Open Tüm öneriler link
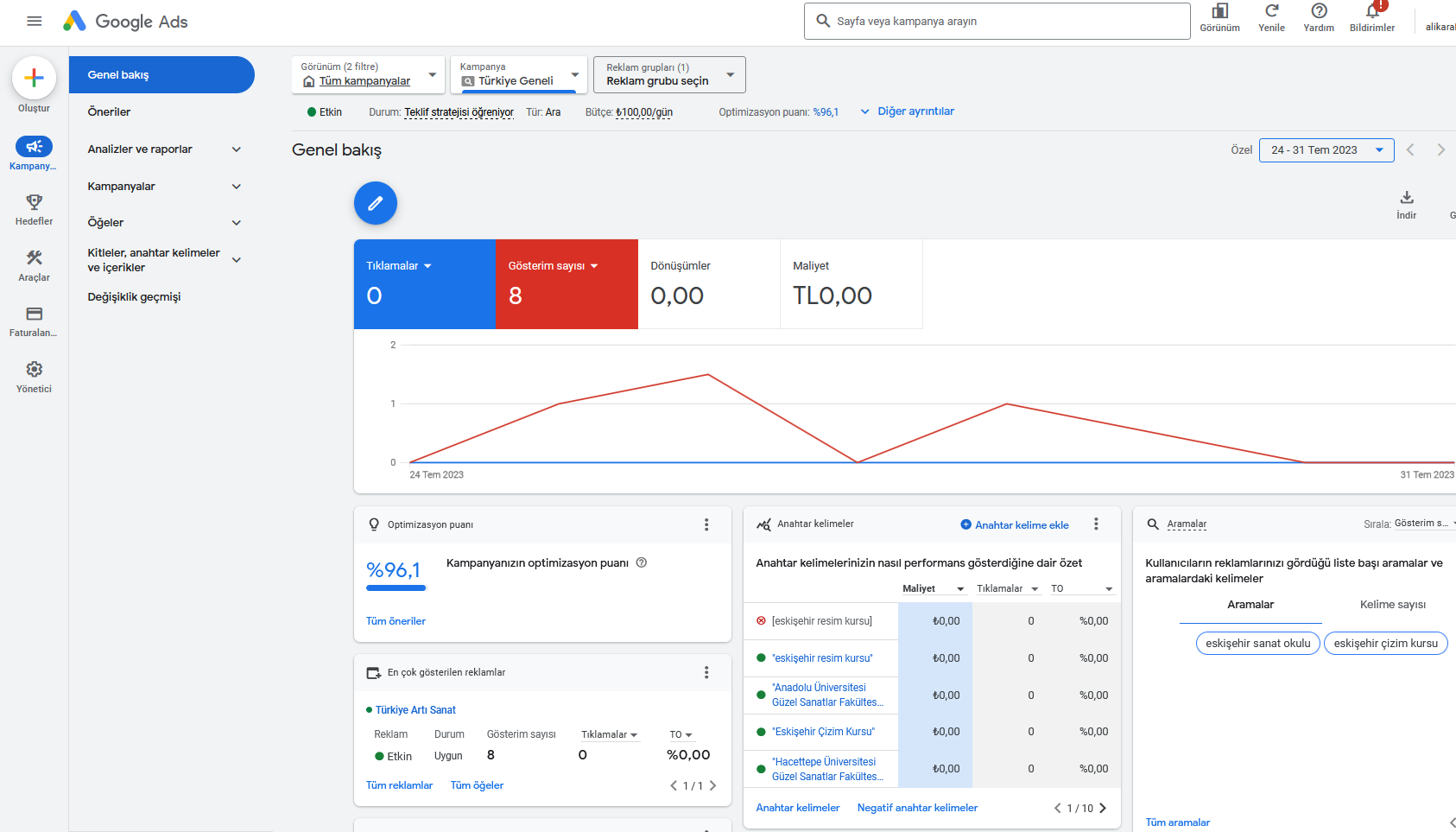This screenshot has width=1456, height=832. click(x=396, y=621)
